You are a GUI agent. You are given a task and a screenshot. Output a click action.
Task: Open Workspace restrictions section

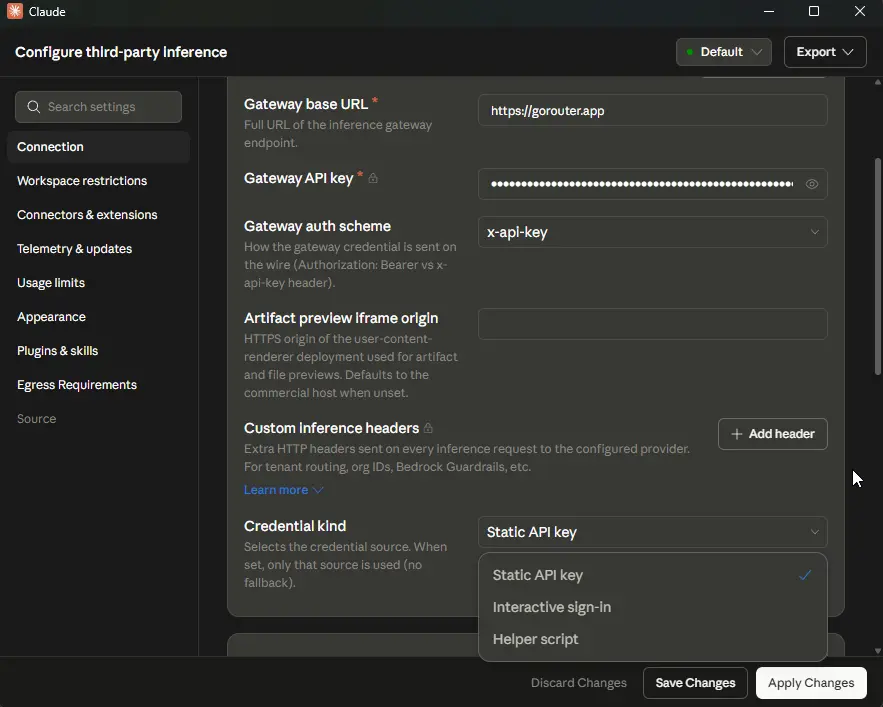[98, 181]
